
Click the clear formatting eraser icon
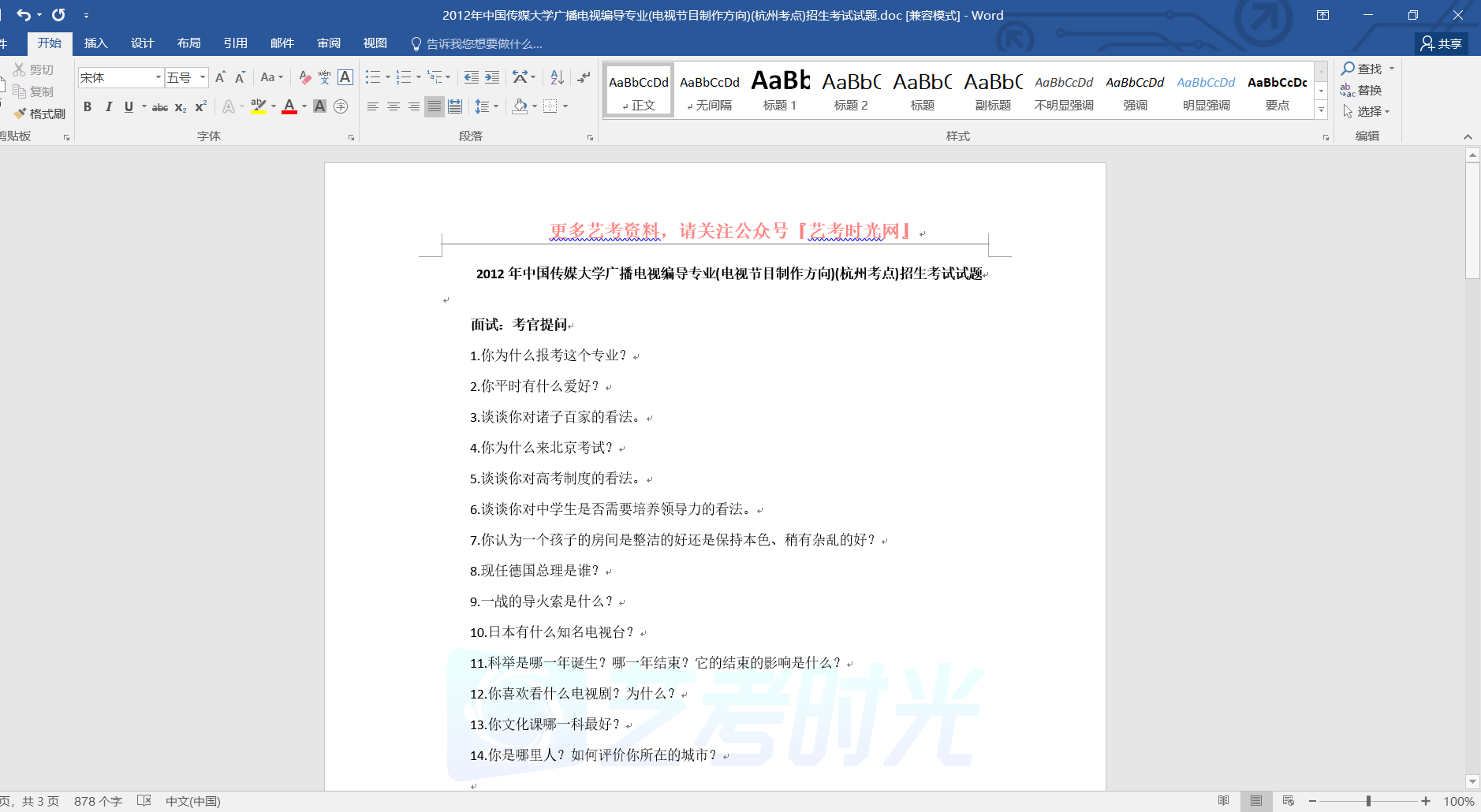point(305,77)
